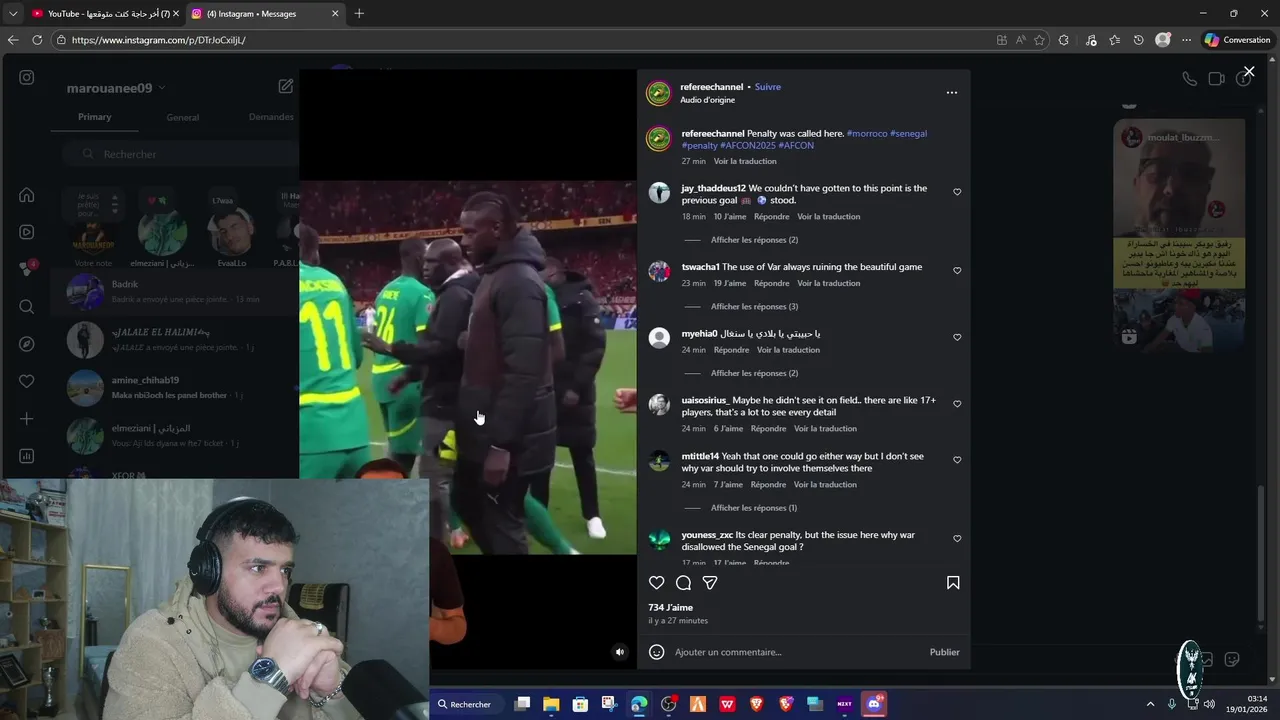This screenshot has height=720, width=1280.
Task: Expand replies (2) under myehia0's comment
Action: pyautogui.click(x=754, y=373)
